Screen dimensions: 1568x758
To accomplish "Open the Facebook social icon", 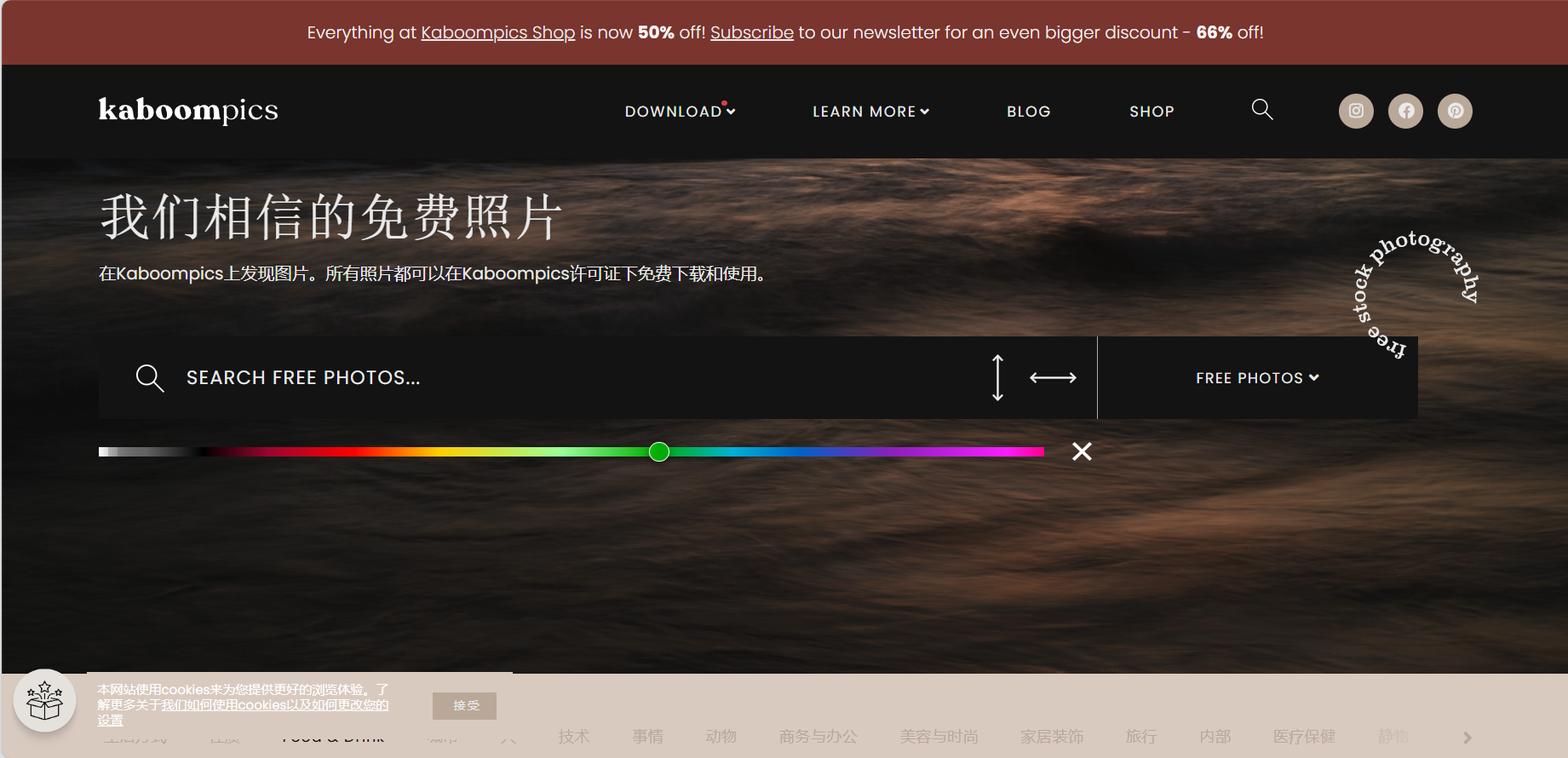I will (x=1405, y=111).
